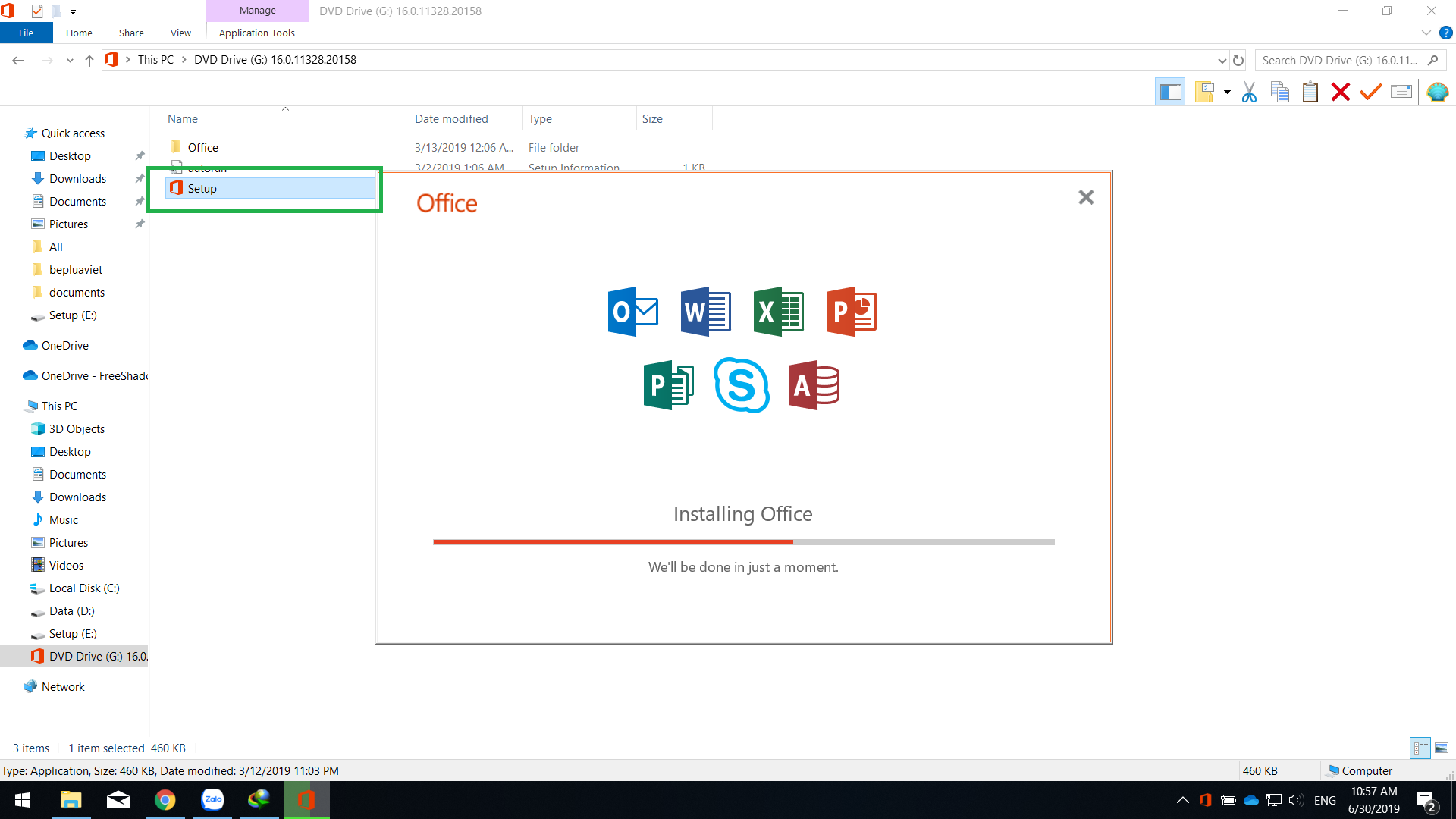
Task: Click the Paste clipboard toolbar icon
Action: pyautogui.click(x=1310, y=93)
